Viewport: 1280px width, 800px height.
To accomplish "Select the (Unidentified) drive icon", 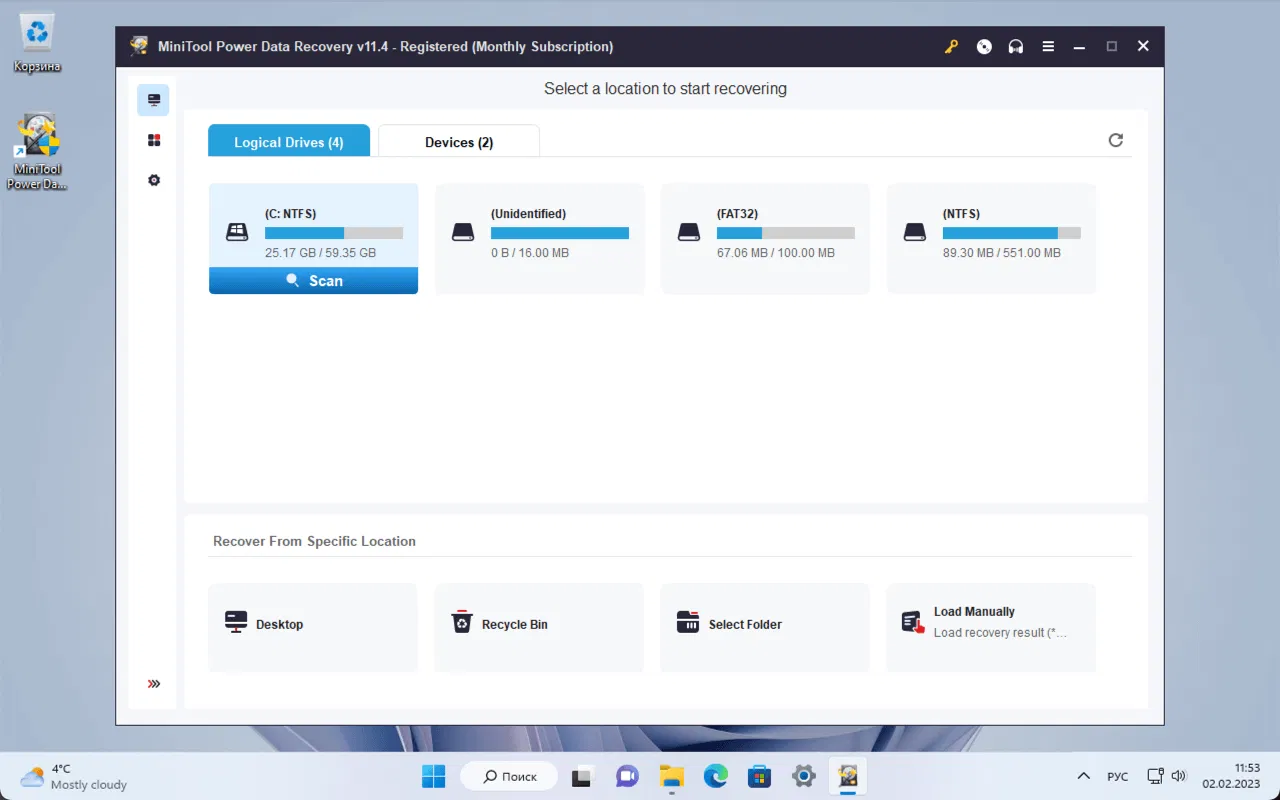I will click(463, 232).
